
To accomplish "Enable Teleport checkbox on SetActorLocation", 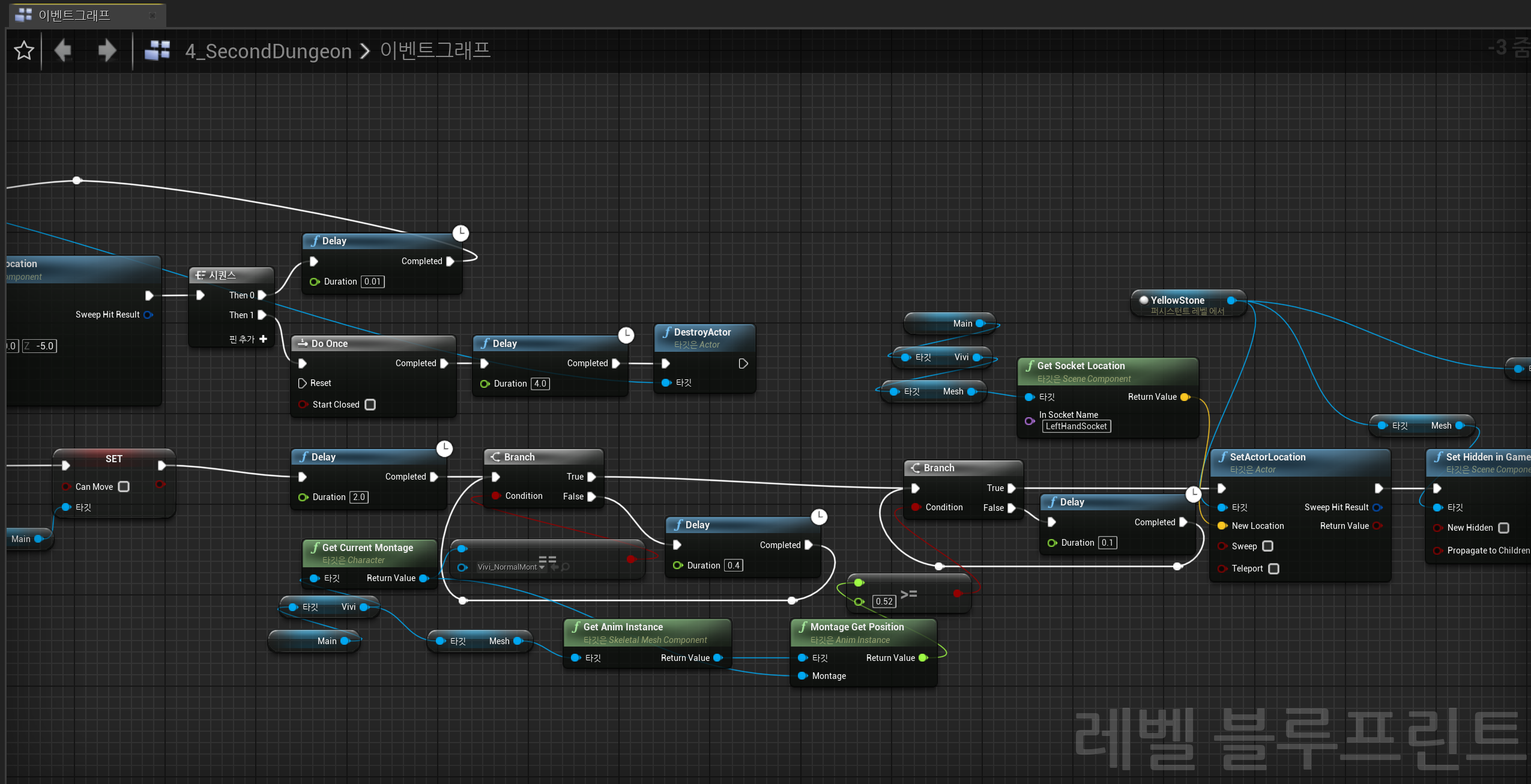I will coord(1273,568).
